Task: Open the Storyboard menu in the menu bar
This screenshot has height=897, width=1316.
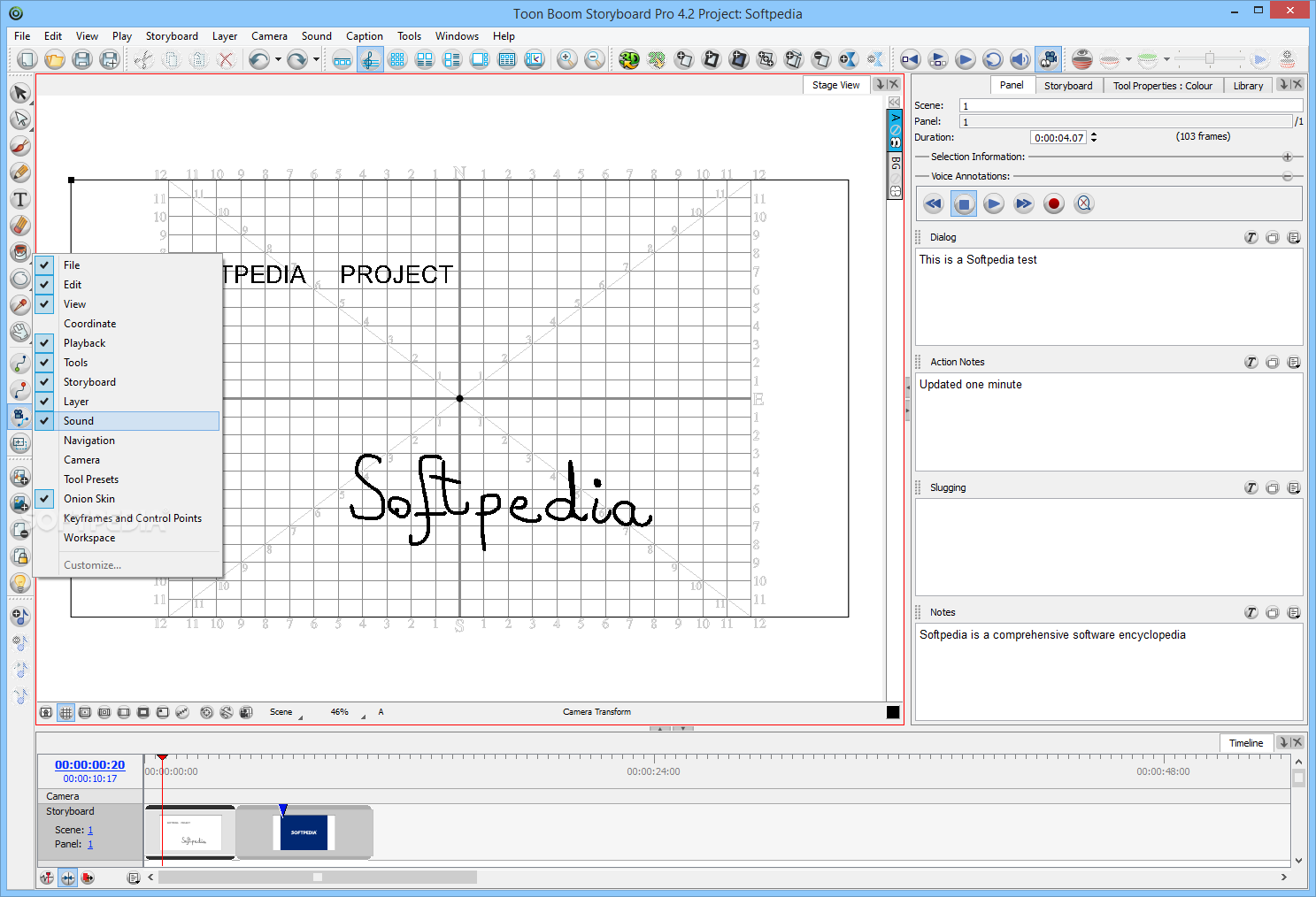Action: click(172, 36)
